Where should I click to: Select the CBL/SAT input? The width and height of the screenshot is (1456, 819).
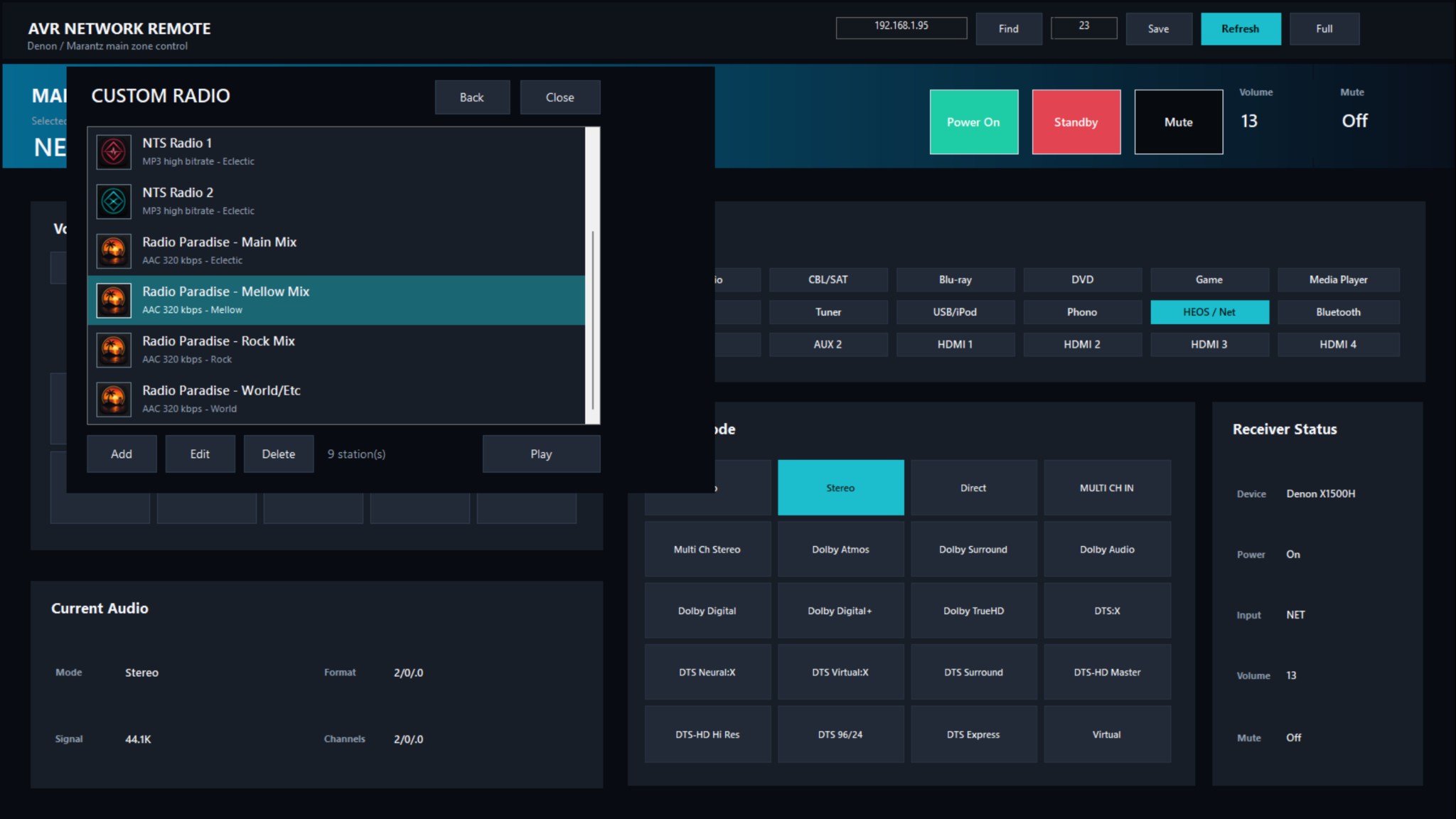[828, 279]
